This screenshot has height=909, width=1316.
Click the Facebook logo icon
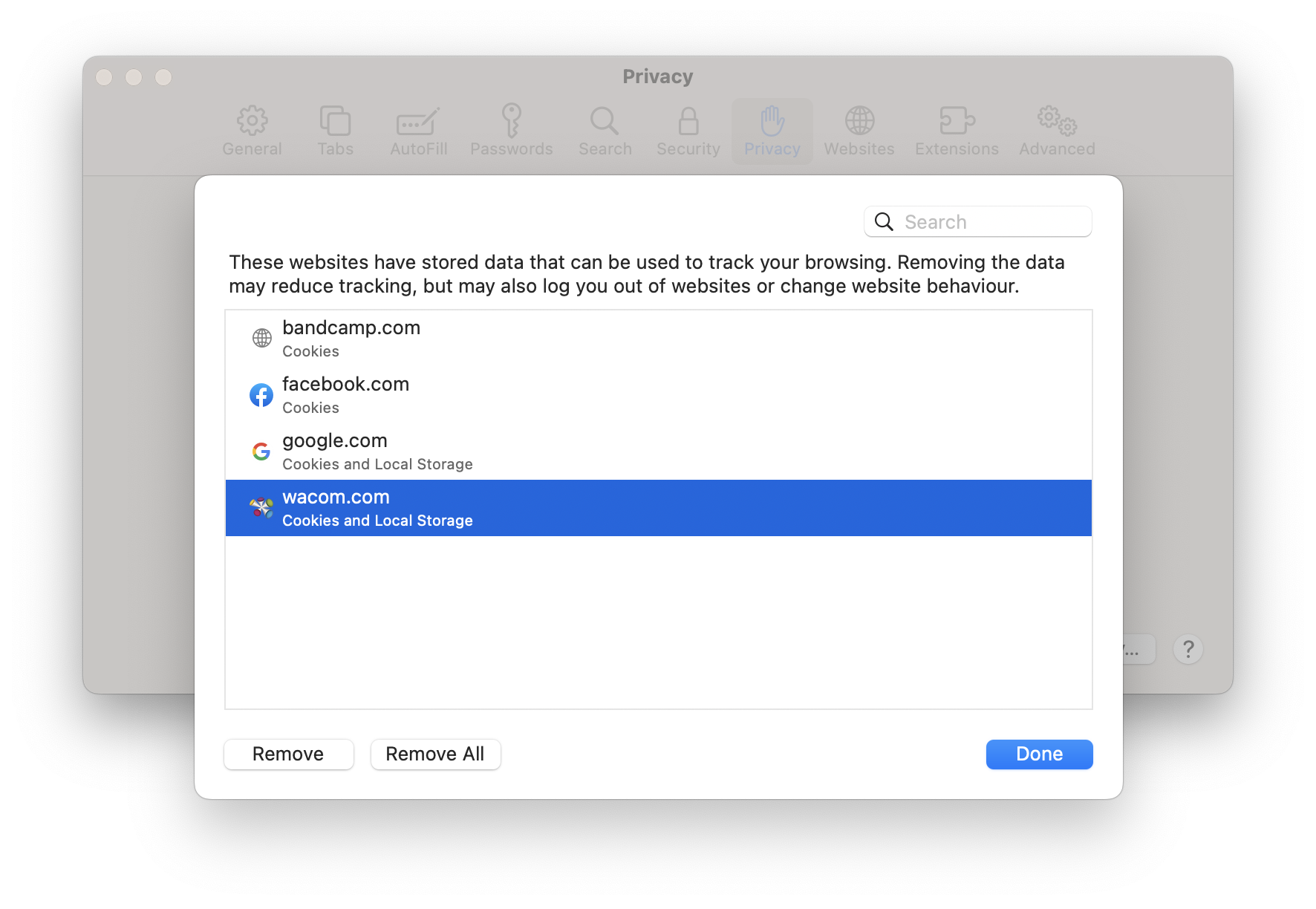point(261,395)
